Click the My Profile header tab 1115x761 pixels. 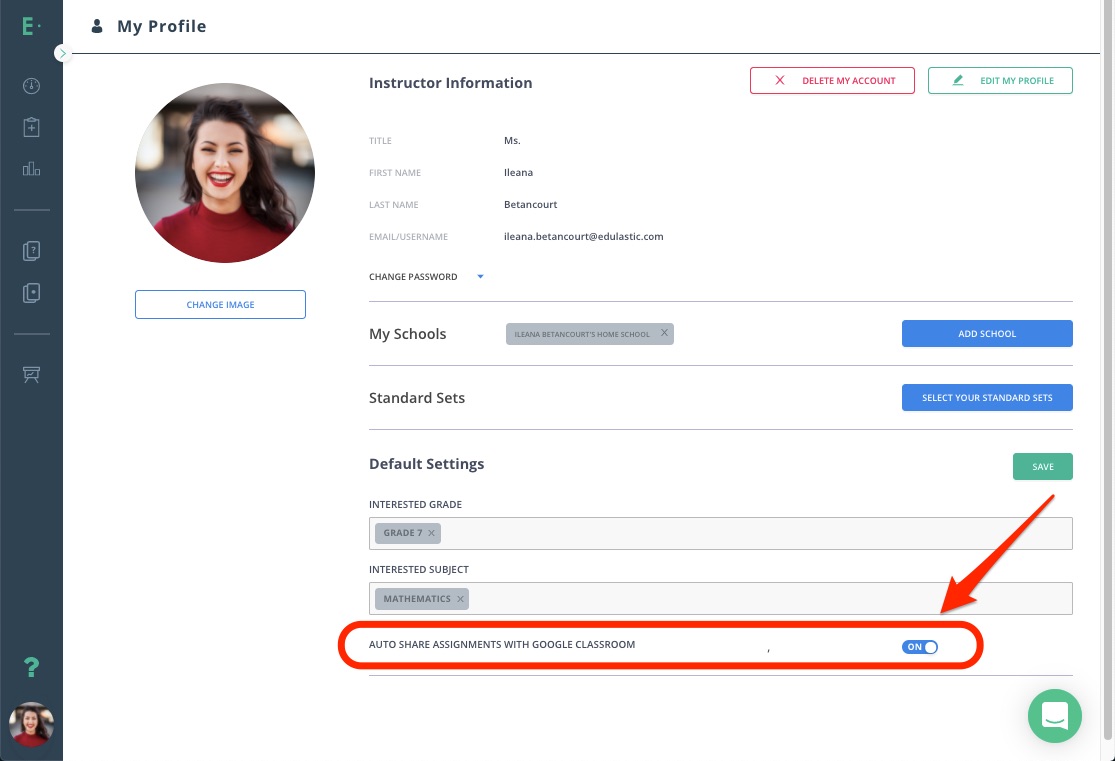pyautogui.click(x=161, y=26)
